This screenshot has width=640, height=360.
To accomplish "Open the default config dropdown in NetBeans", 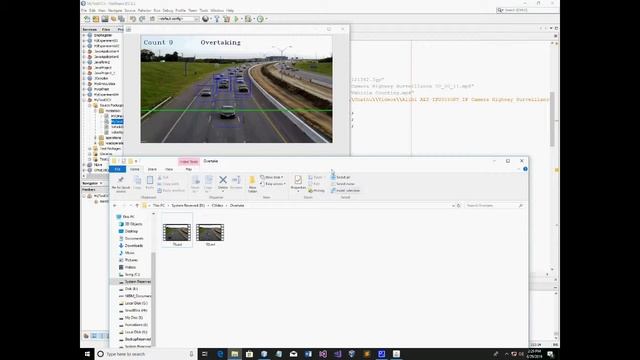I will tap(178, 19).
